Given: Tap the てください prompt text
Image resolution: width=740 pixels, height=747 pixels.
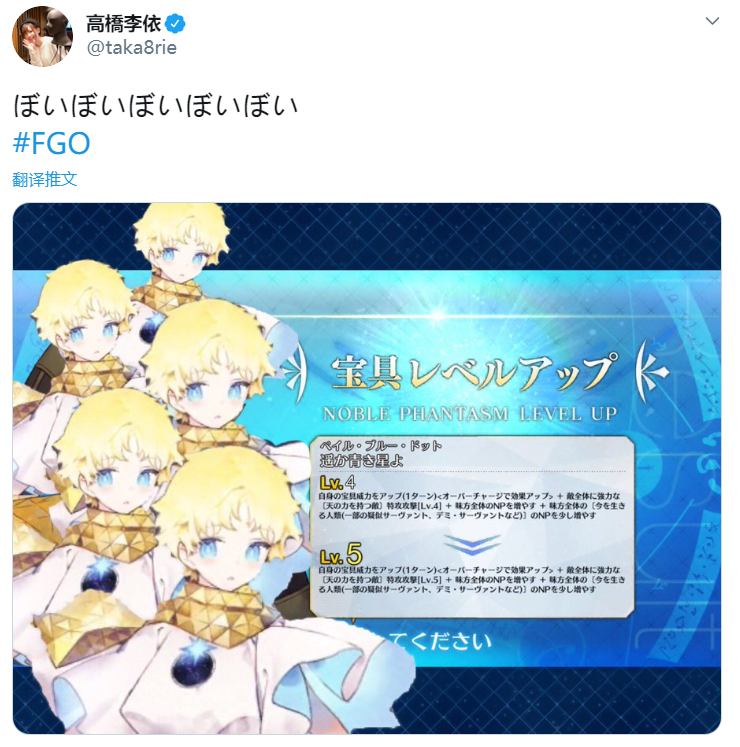Looking at the screenshot, I should coord(440,641).
